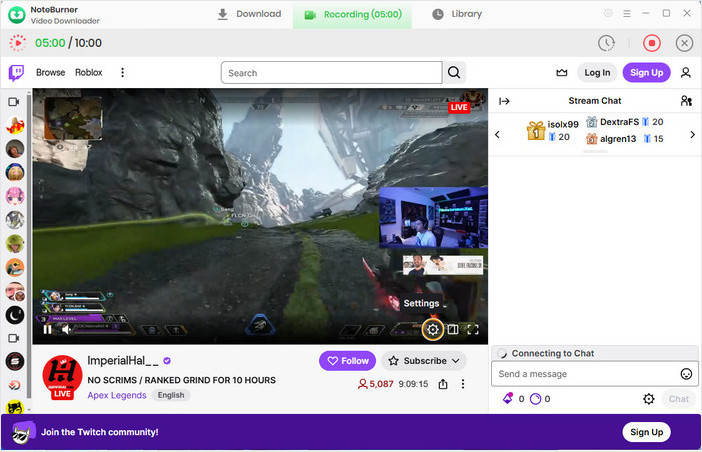Open the three-dot menu beside Roblox

click(123, 72)
